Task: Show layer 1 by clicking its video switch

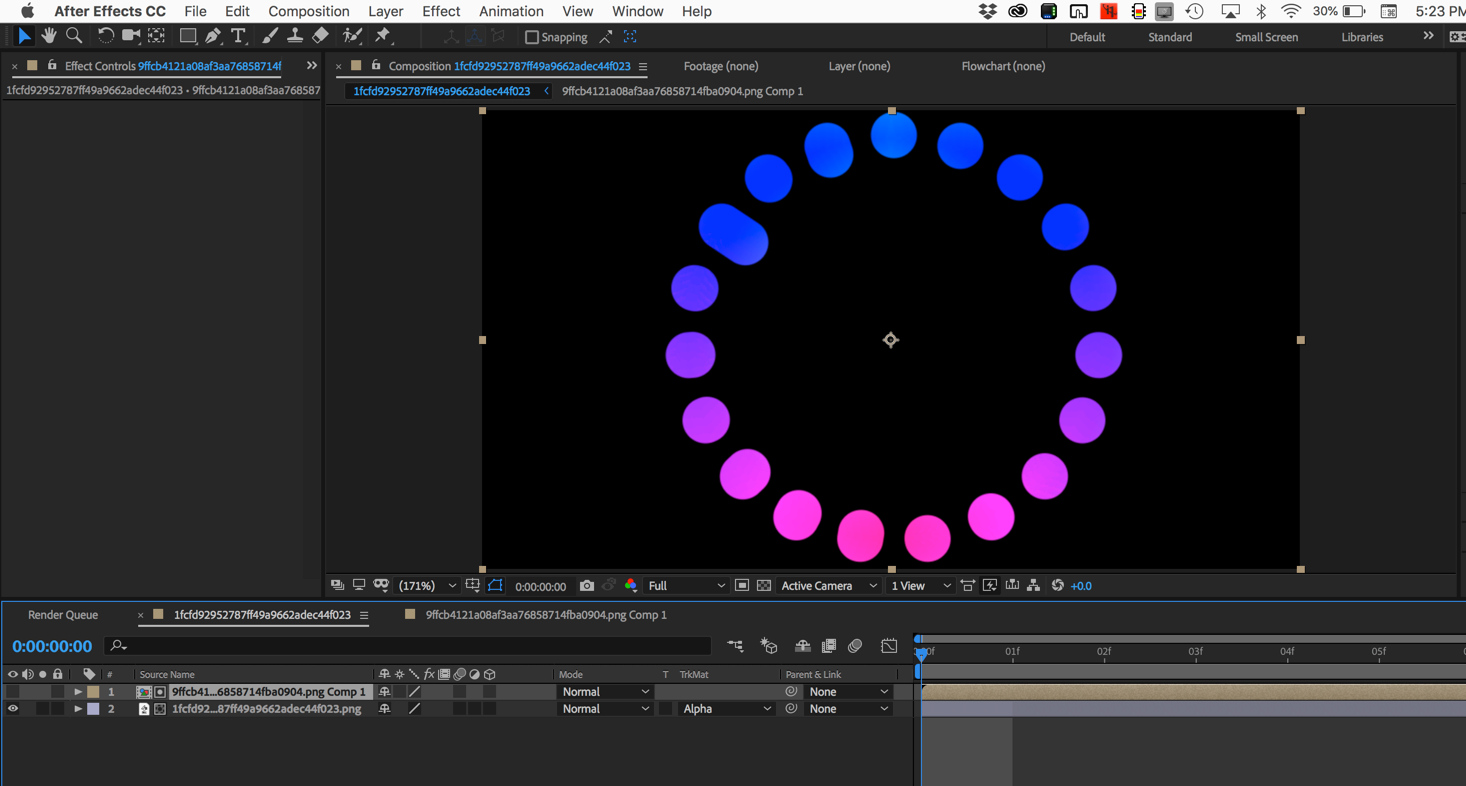Action: (13, 692)
